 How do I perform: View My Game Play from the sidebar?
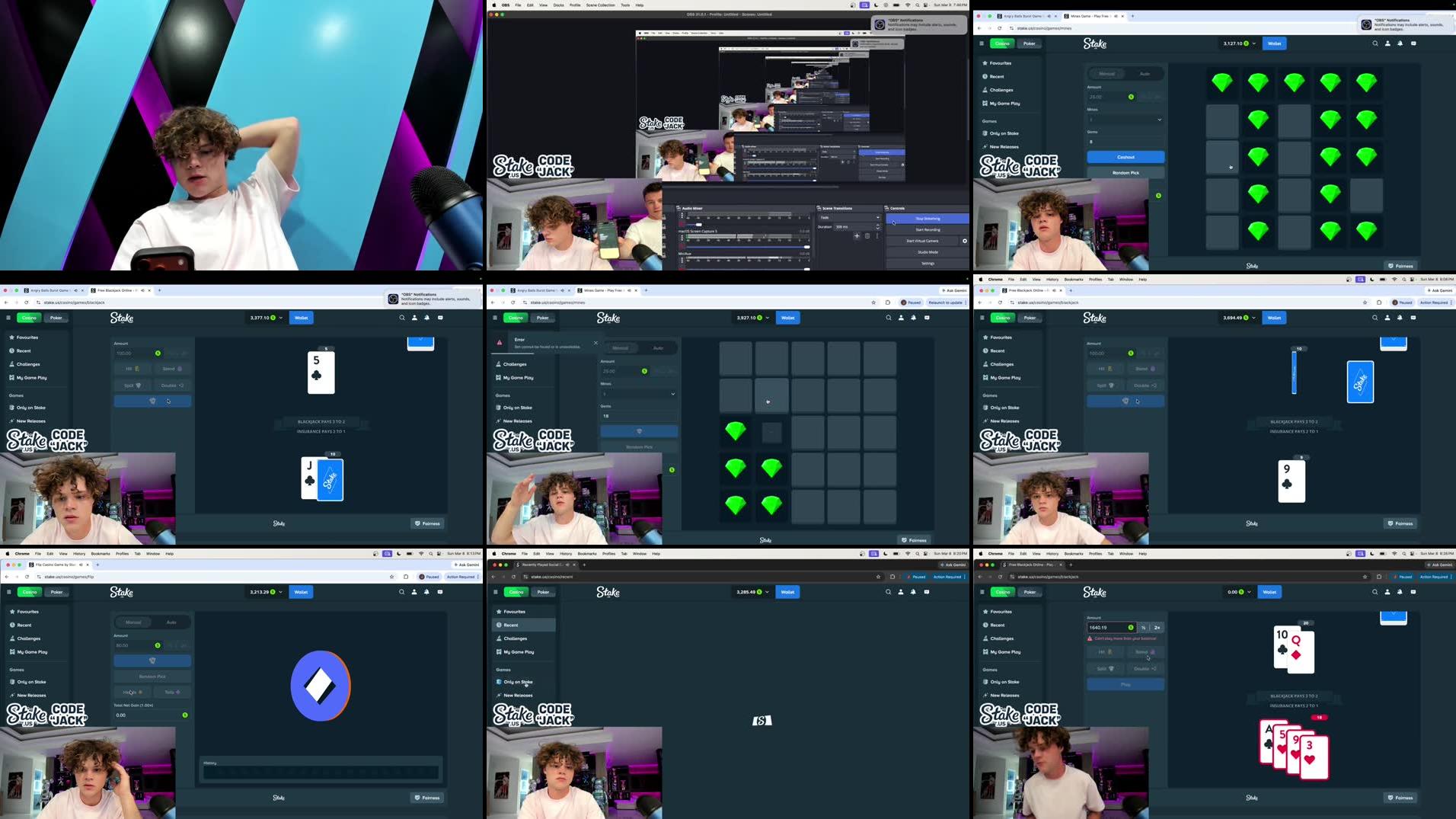pos(1002,103)
